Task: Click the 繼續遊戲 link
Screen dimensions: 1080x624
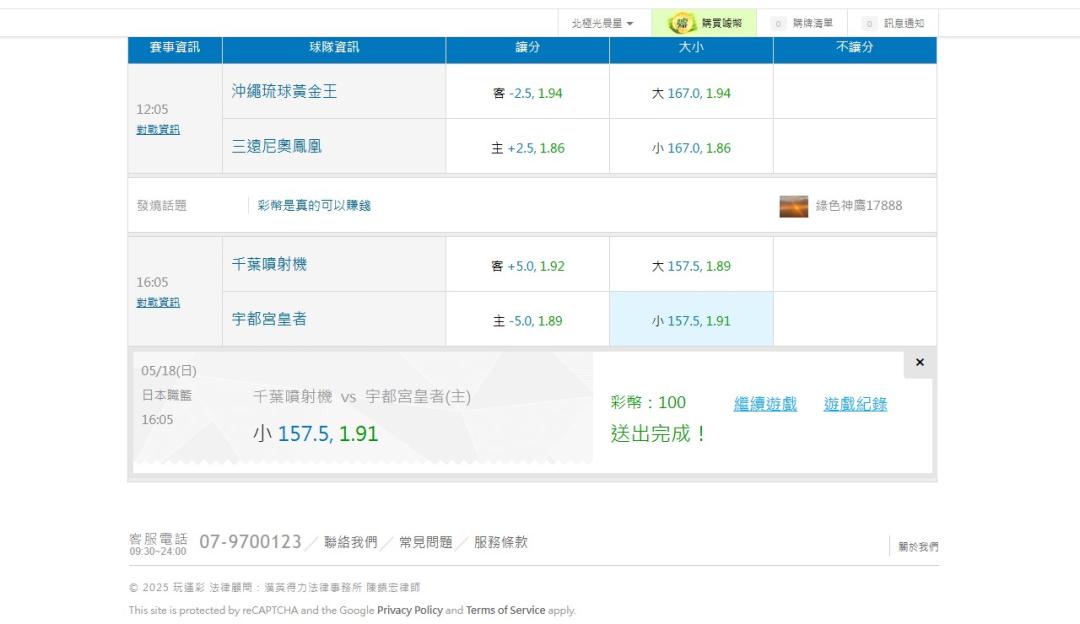Action: pos(765,404)
